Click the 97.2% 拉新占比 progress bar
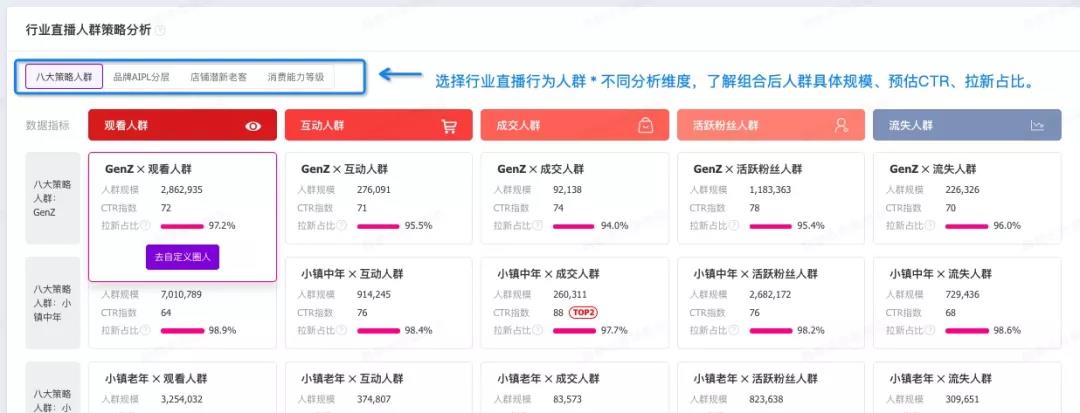This screenshot has width=1080, height=413. coord(181,226)
